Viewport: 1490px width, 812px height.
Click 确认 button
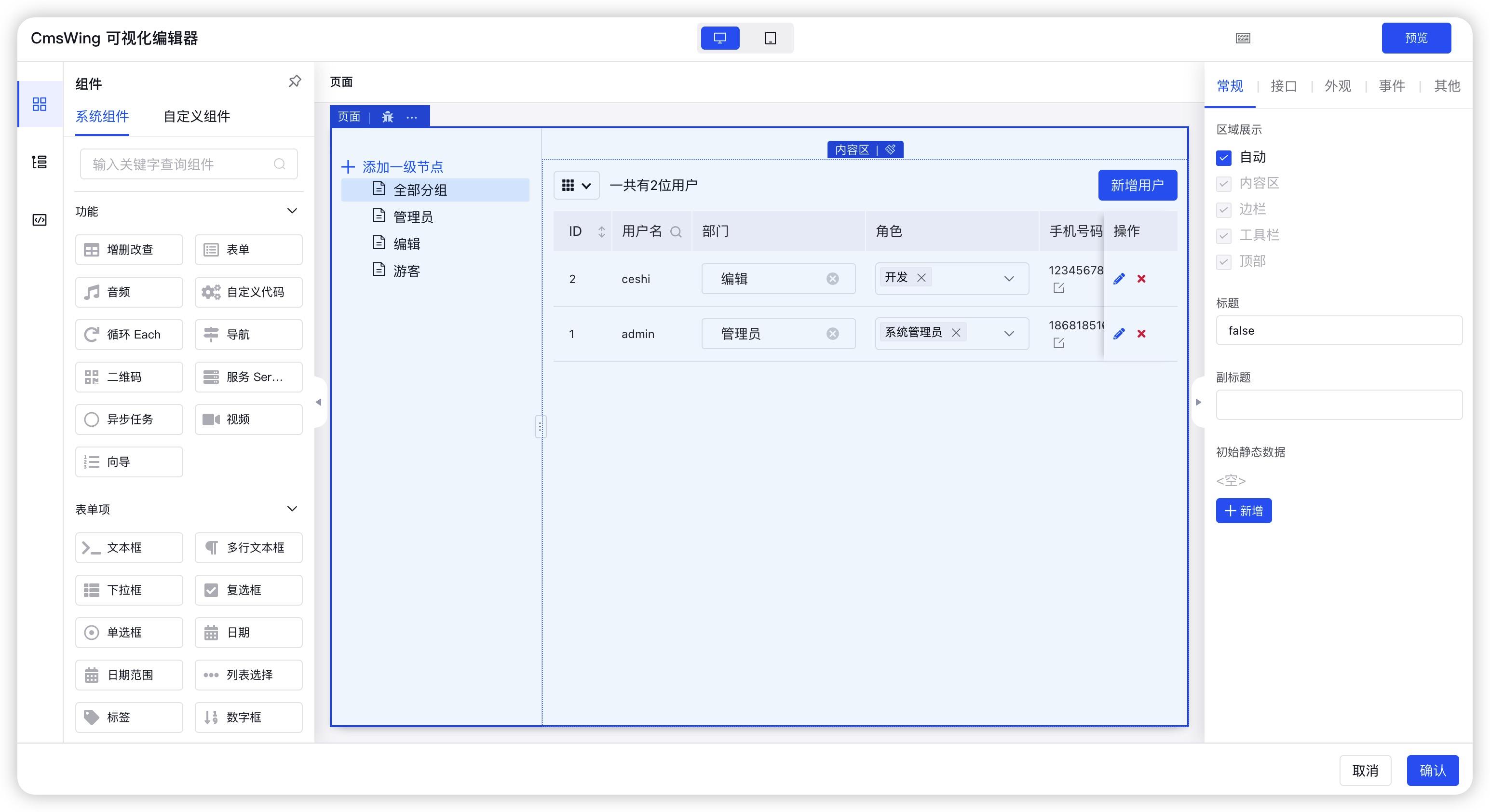click(1433, 771)
